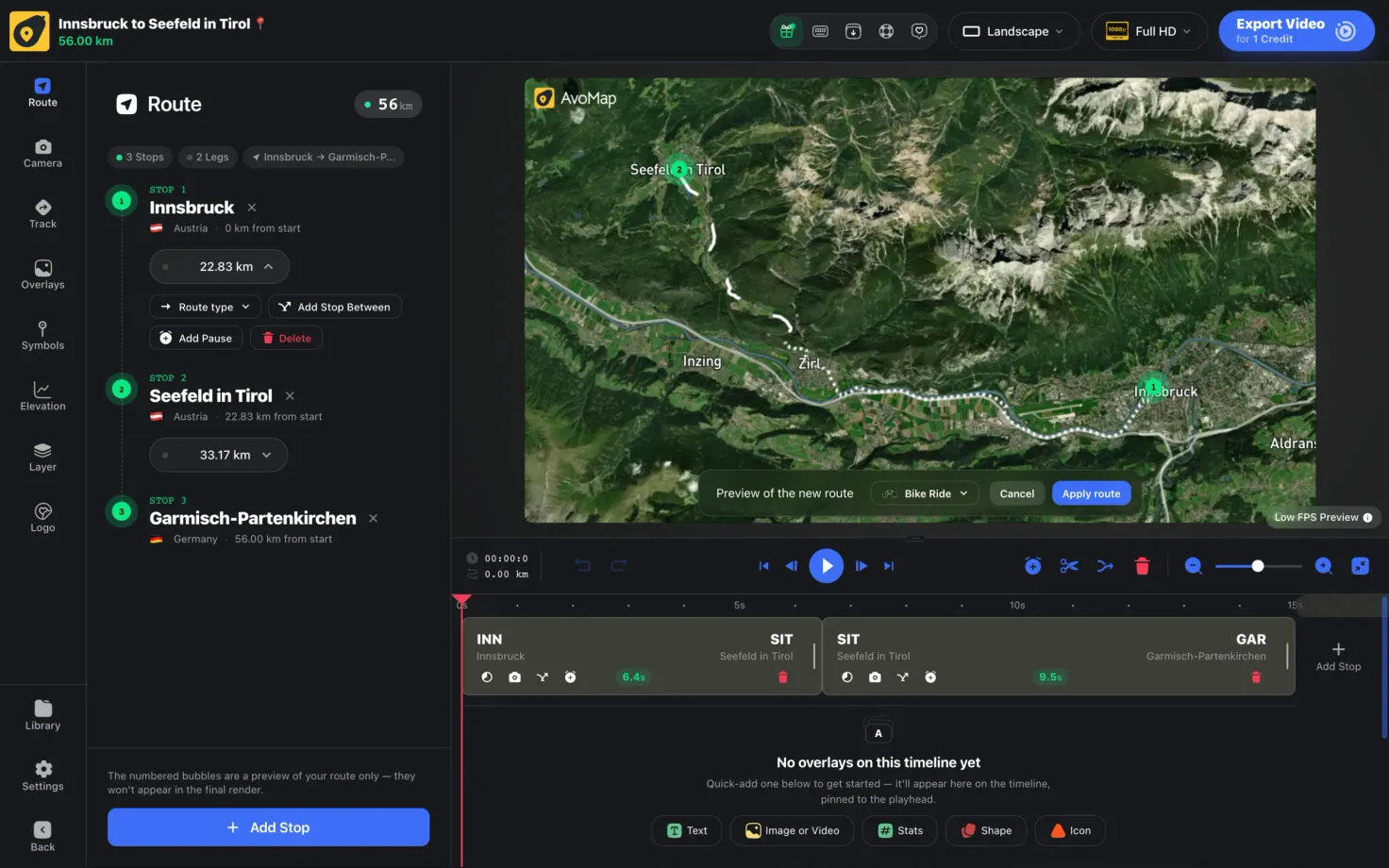Viewport: 1389px width, 868px height.
Task: Click the Export Video button
Action: [x=1297, y=31]
